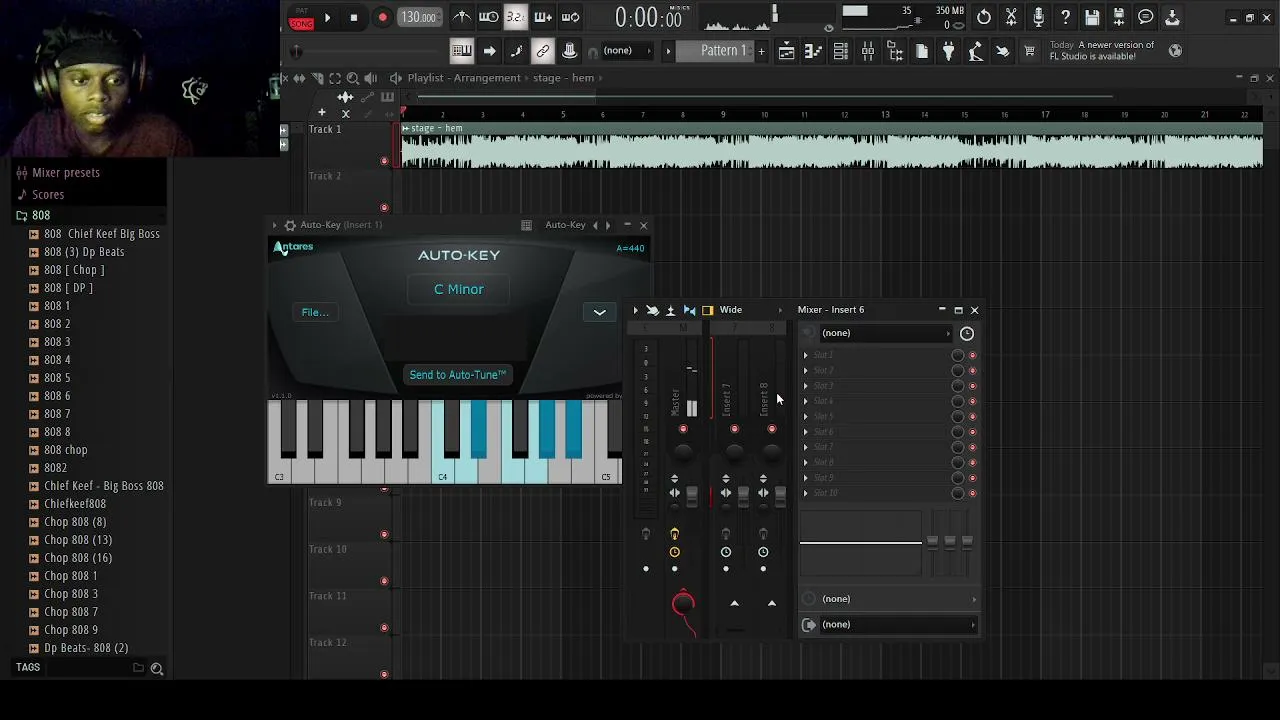The height and width of the screenshot is (720, 1280).
Task: Open the audio editor scissors icon
Action: point(1011,17)
